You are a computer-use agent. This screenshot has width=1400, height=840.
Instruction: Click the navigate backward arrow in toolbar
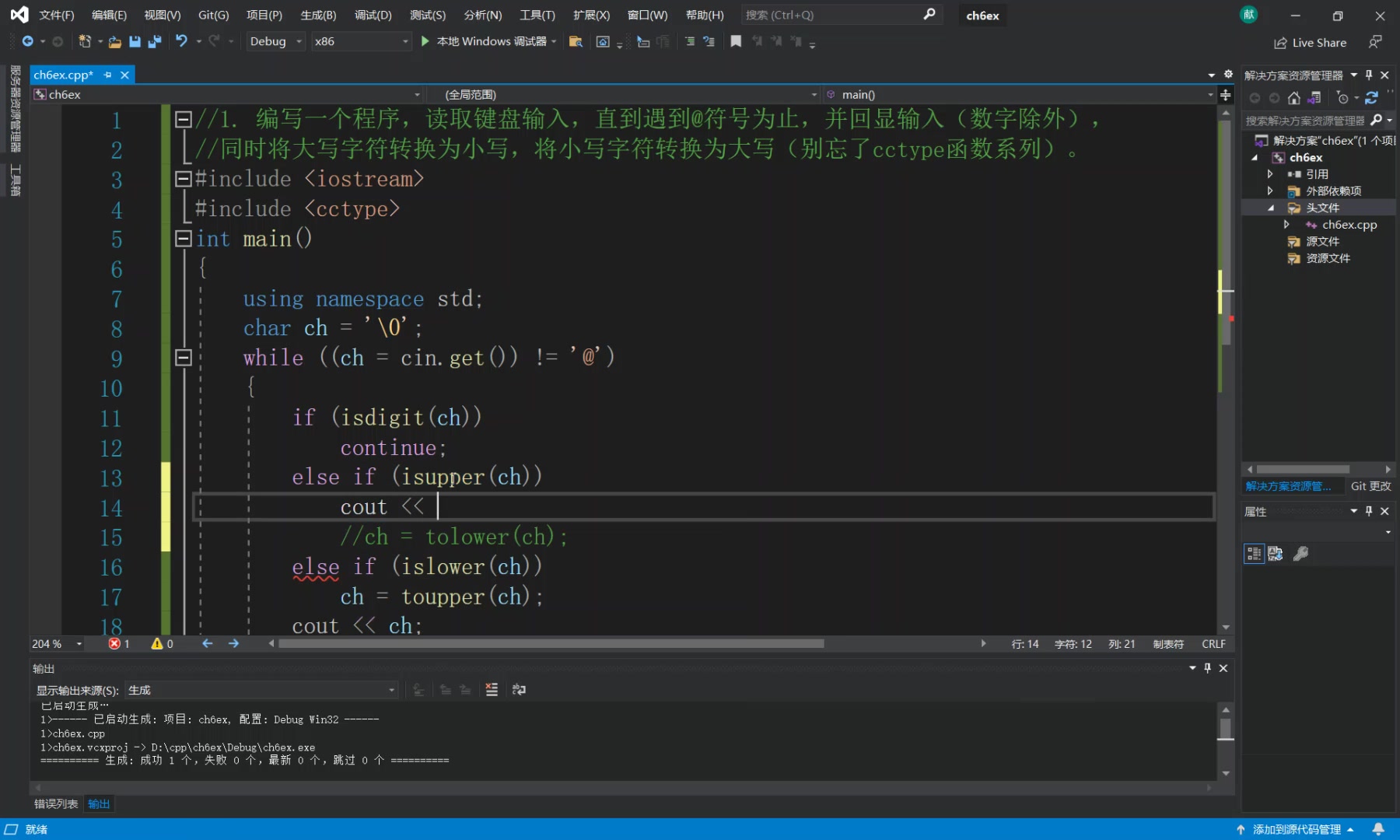click(27, 41)
